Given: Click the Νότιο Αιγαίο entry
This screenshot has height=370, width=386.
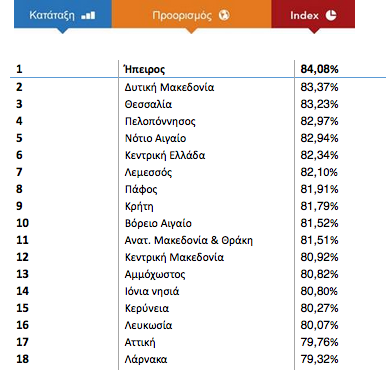Looking at the screenshot, I should pyautogui.click(x=155, y=138).
